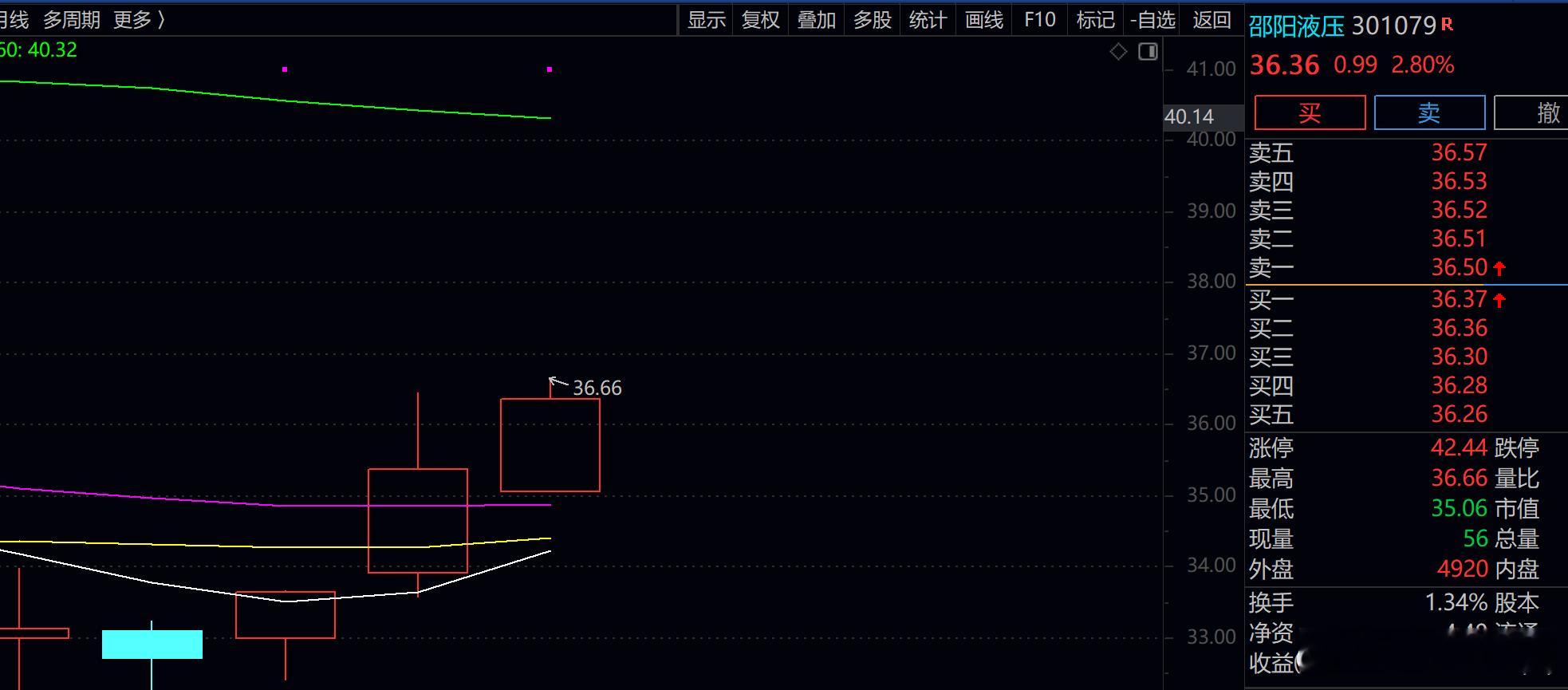1568x690 pixels.
Task: Click the 38.00 price axis label
Action: tap(1211, 282)
